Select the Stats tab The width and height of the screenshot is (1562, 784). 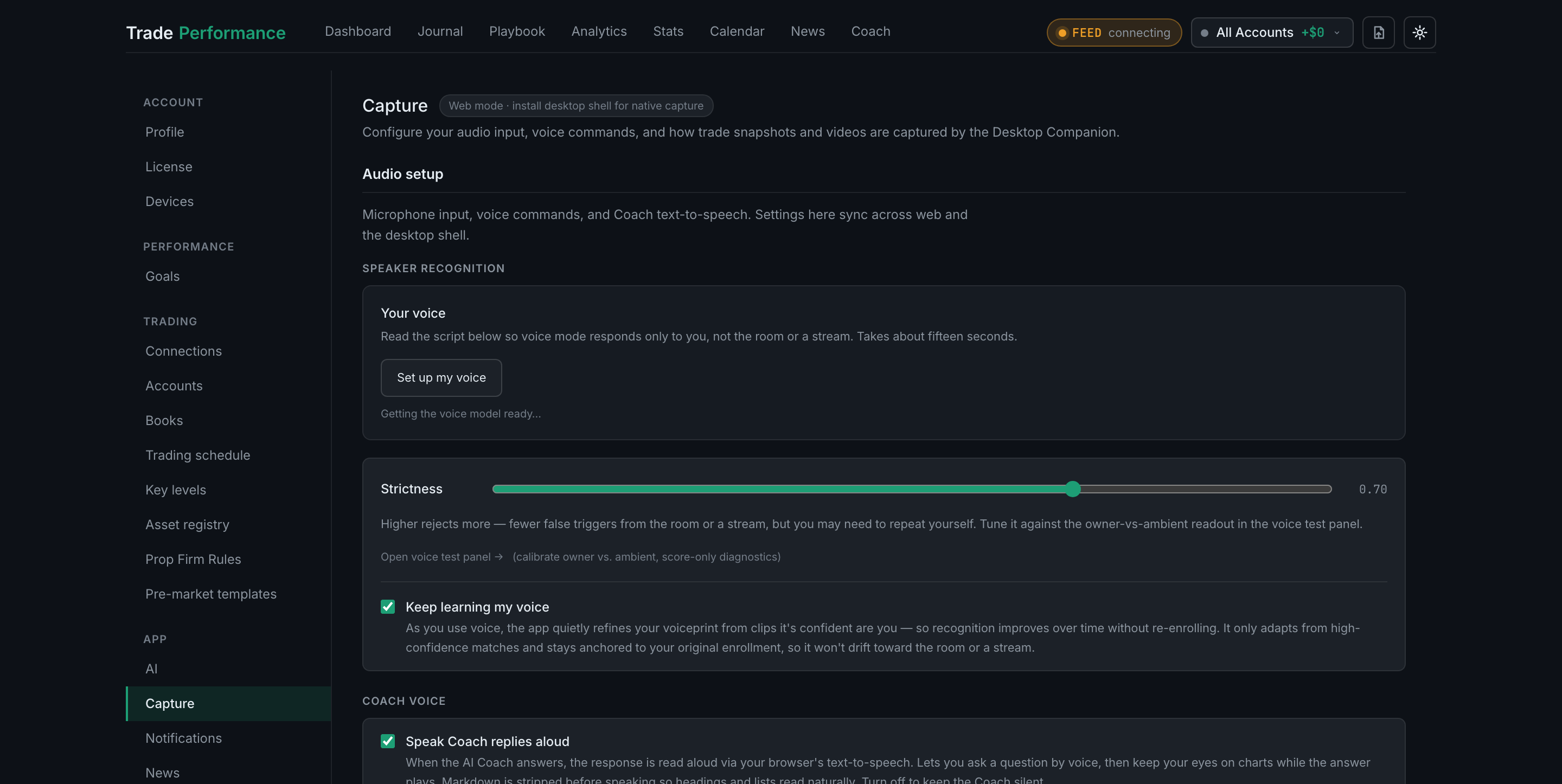(x=668, y=31)
